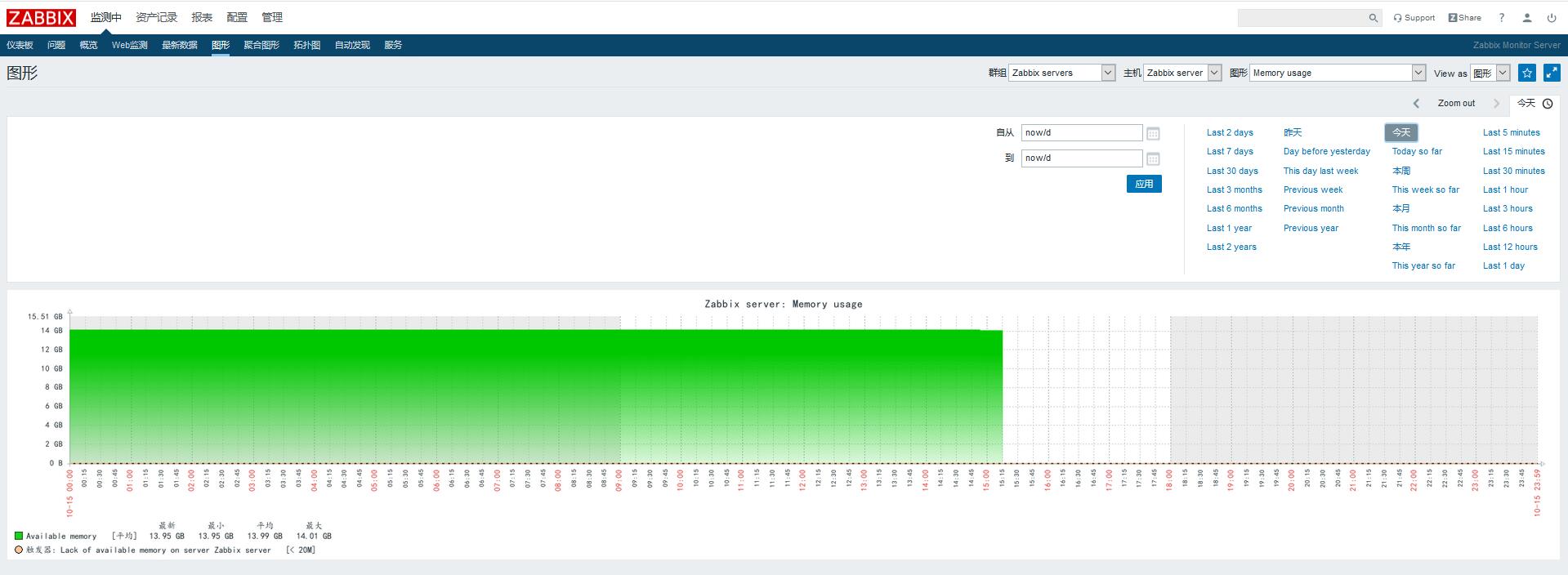Click the search magnifier icon
This screenshot has width=1568, height=575.
(x=1373, y=18)
